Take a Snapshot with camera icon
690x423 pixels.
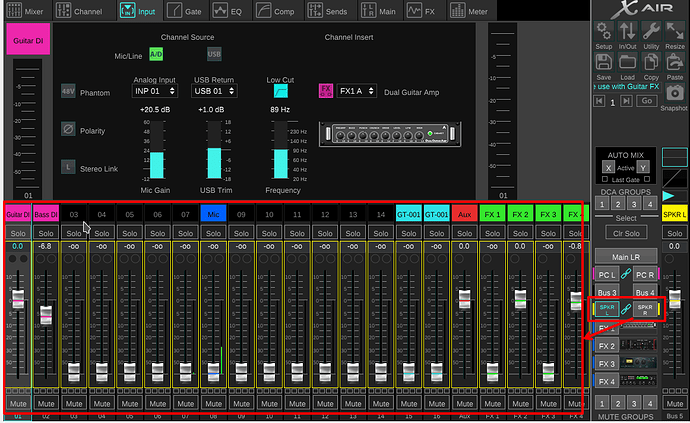coord(674,92)
